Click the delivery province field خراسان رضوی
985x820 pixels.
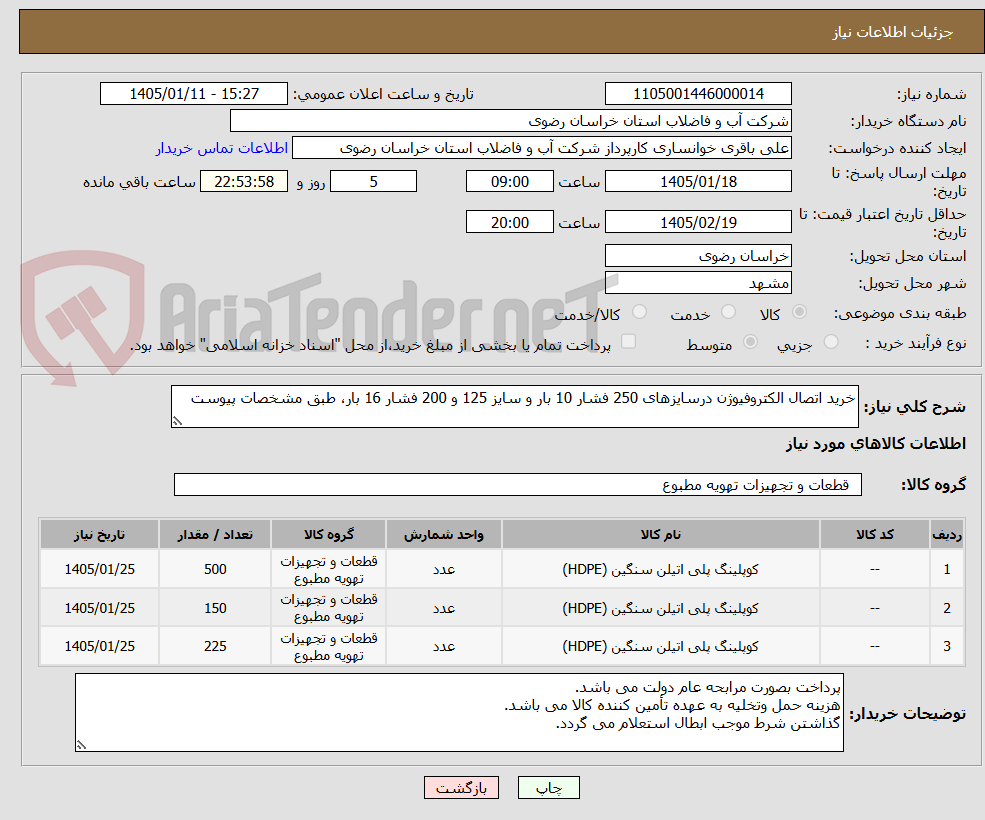698,256
